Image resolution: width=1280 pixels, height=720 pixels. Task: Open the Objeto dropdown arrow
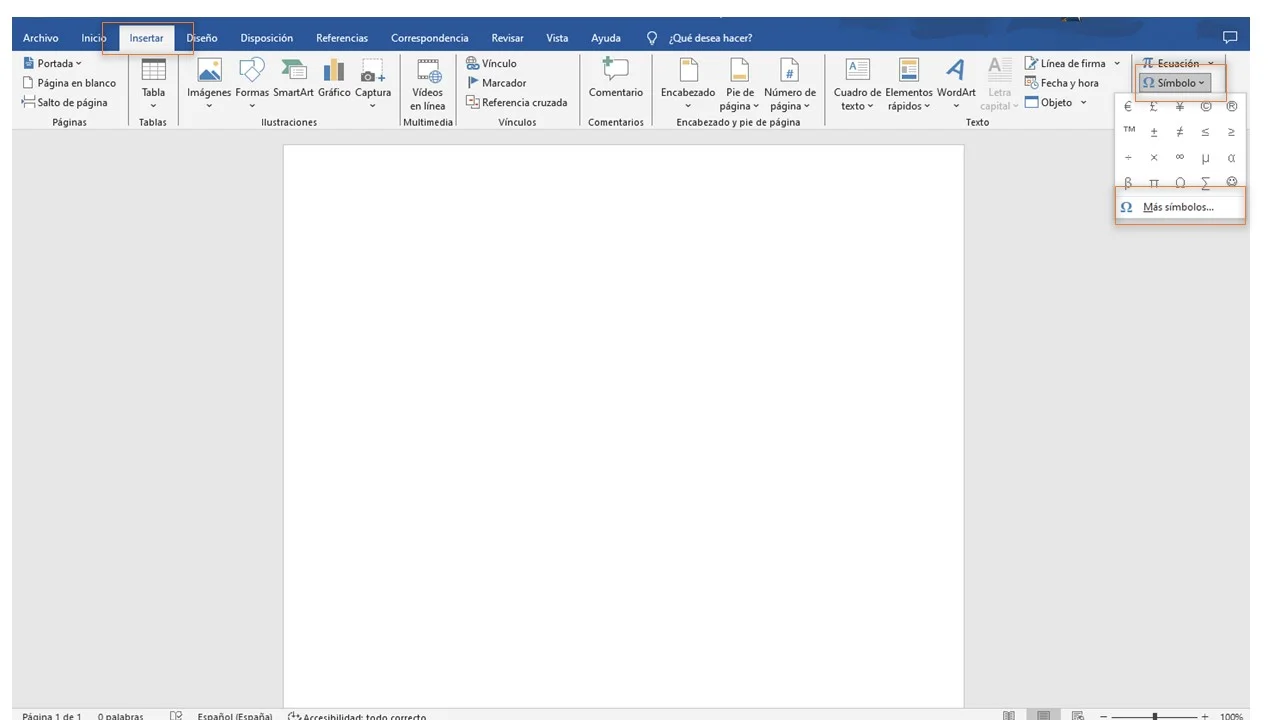(1083, 102)
